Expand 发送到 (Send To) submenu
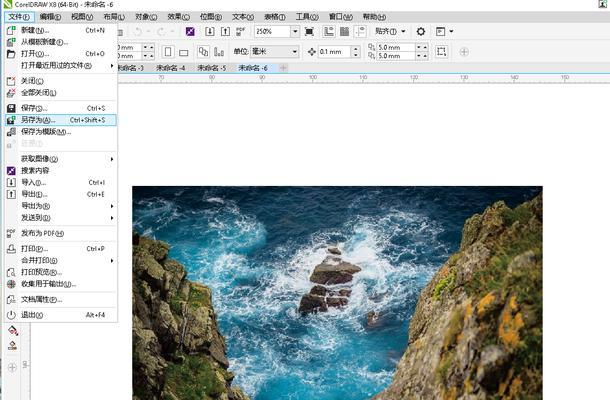Screen dimensions: 610x400 [x=61, y=218]
